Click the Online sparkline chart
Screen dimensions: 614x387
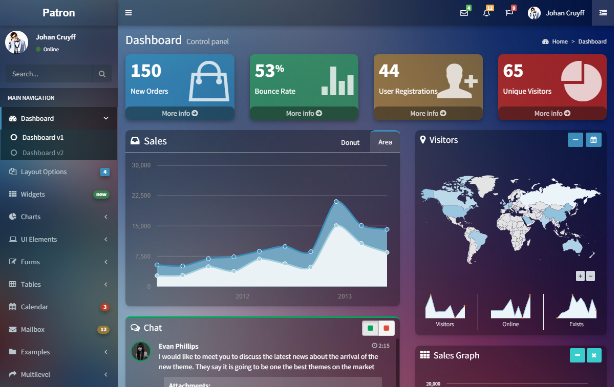click(x=511, y=306)
